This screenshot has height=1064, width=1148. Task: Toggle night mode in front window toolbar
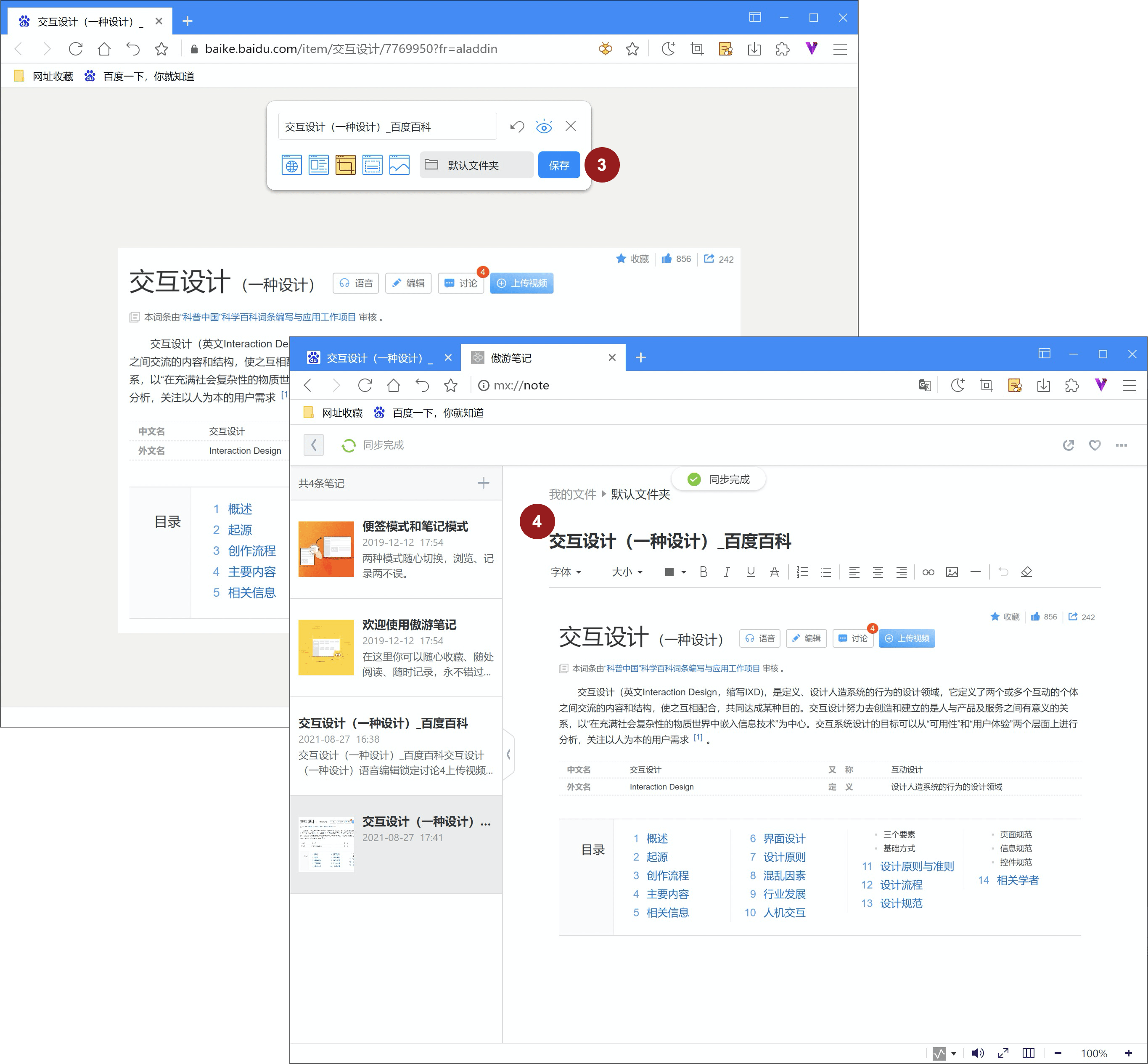coord(958,385)
